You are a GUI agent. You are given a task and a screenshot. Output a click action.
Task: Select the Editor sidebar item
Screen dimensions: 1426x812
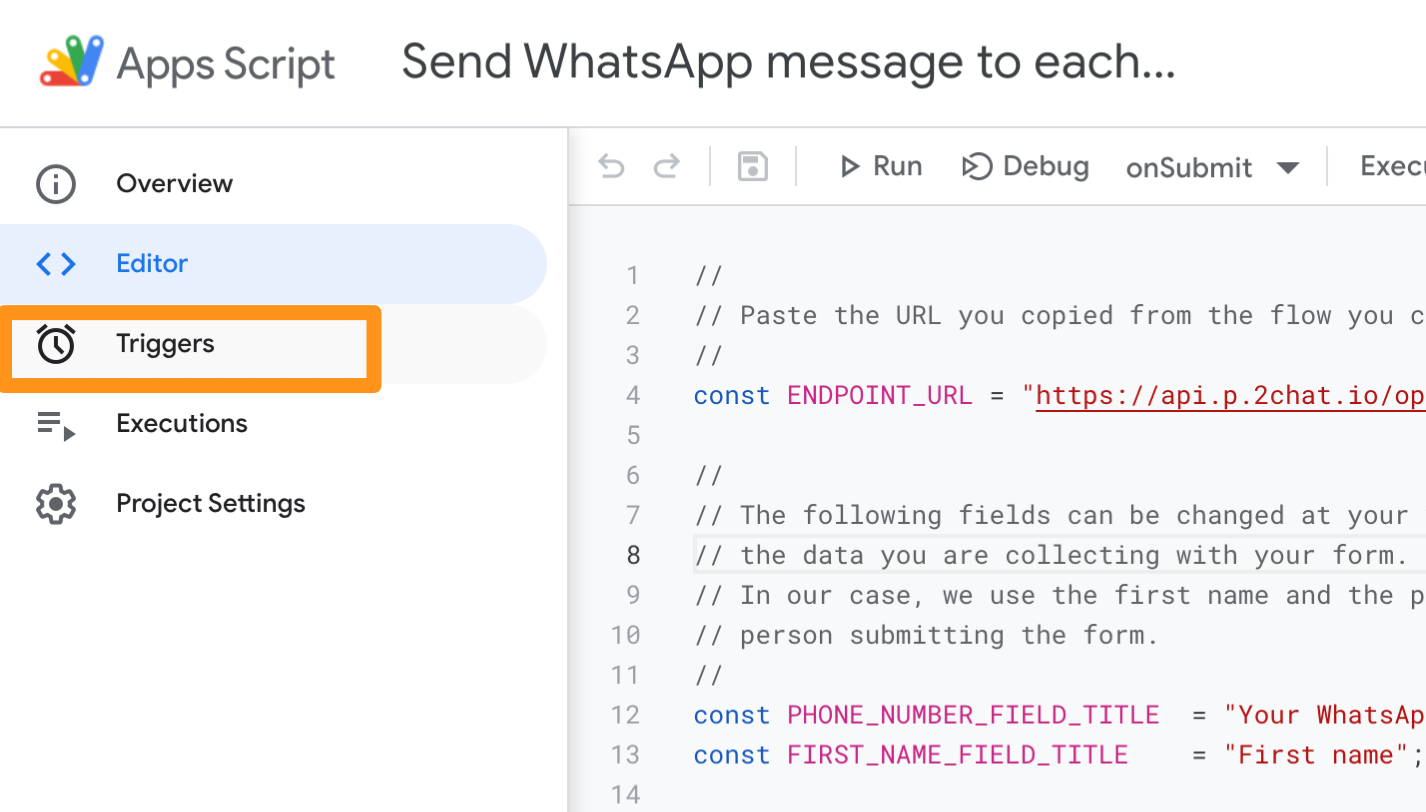coord(273,264)
